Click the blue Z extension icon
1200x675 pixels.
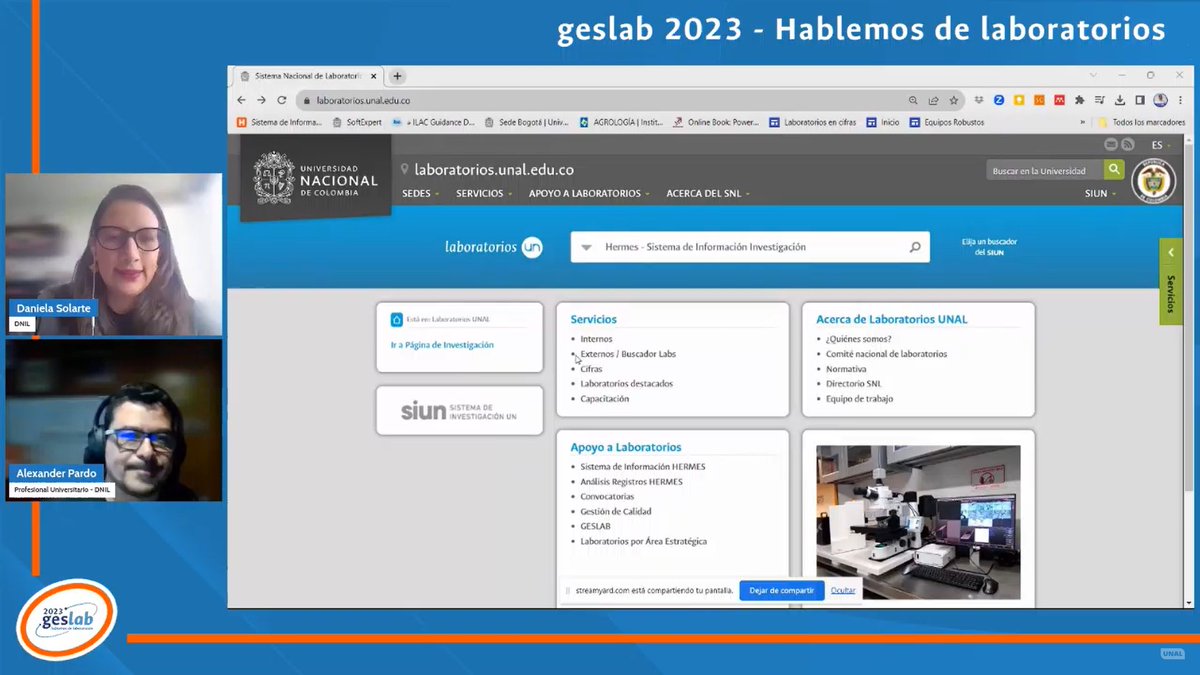tap(999, 100)
